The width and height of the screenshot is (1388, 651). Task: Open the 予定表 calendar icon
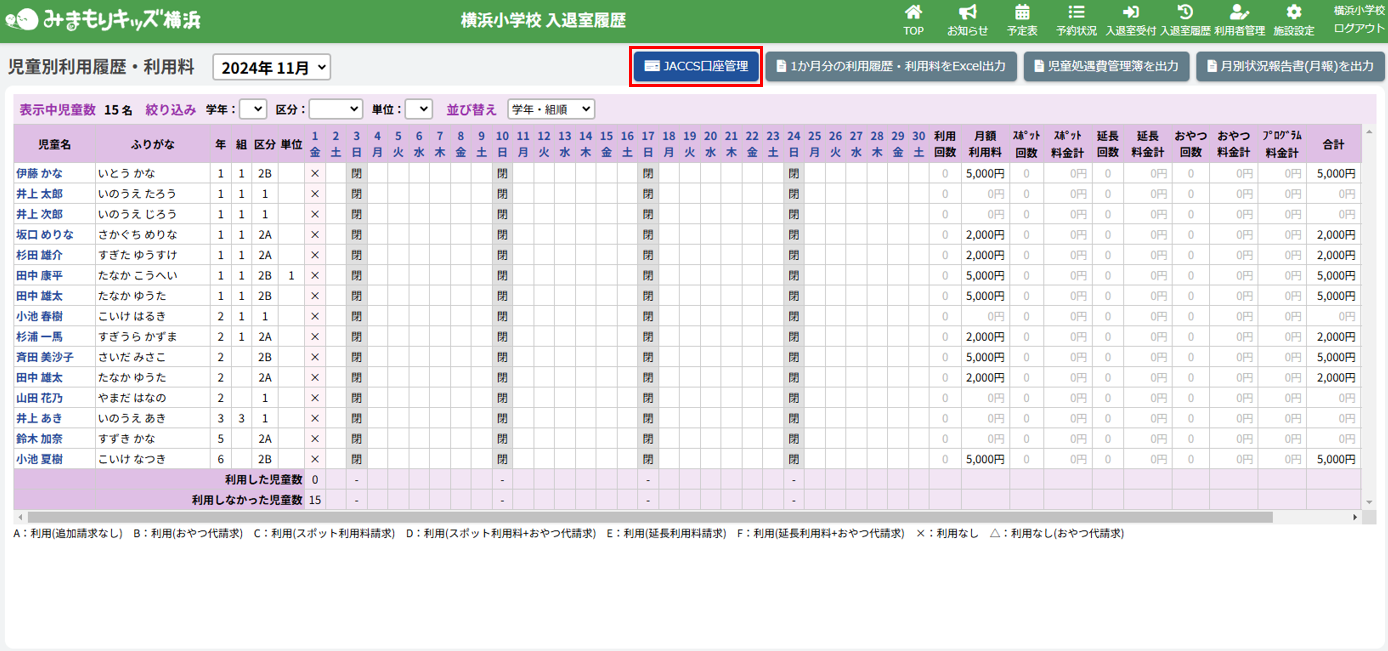pos(1022,13)
